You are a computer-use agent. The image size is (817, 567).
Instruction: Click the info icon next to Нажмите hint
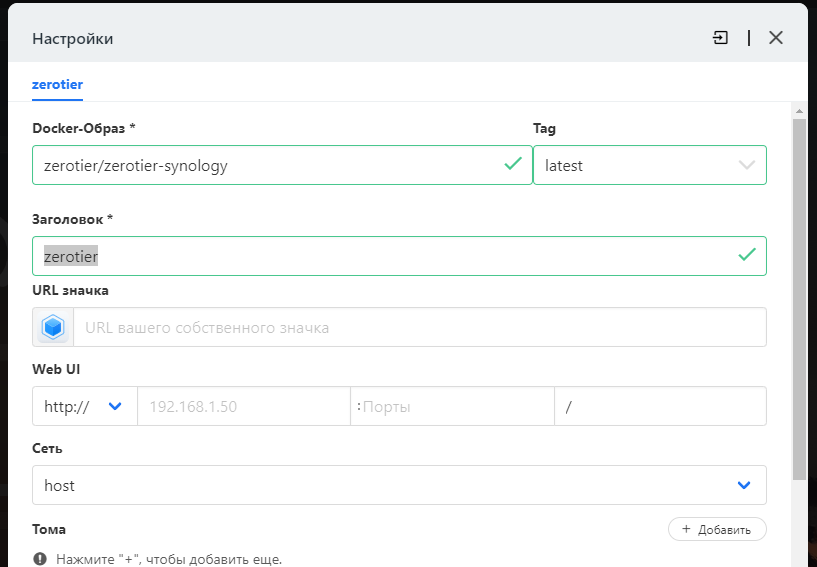[40, 559]
